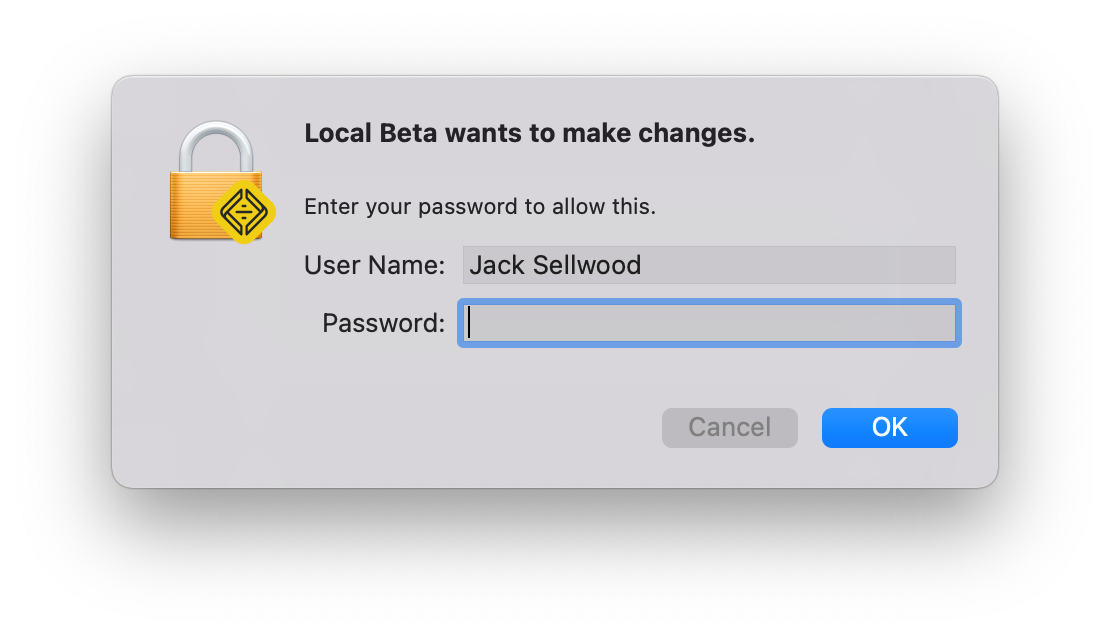Dismiss the prompt with Cancel
Screen dimensions: 1110x636
[x=729, y=427]
